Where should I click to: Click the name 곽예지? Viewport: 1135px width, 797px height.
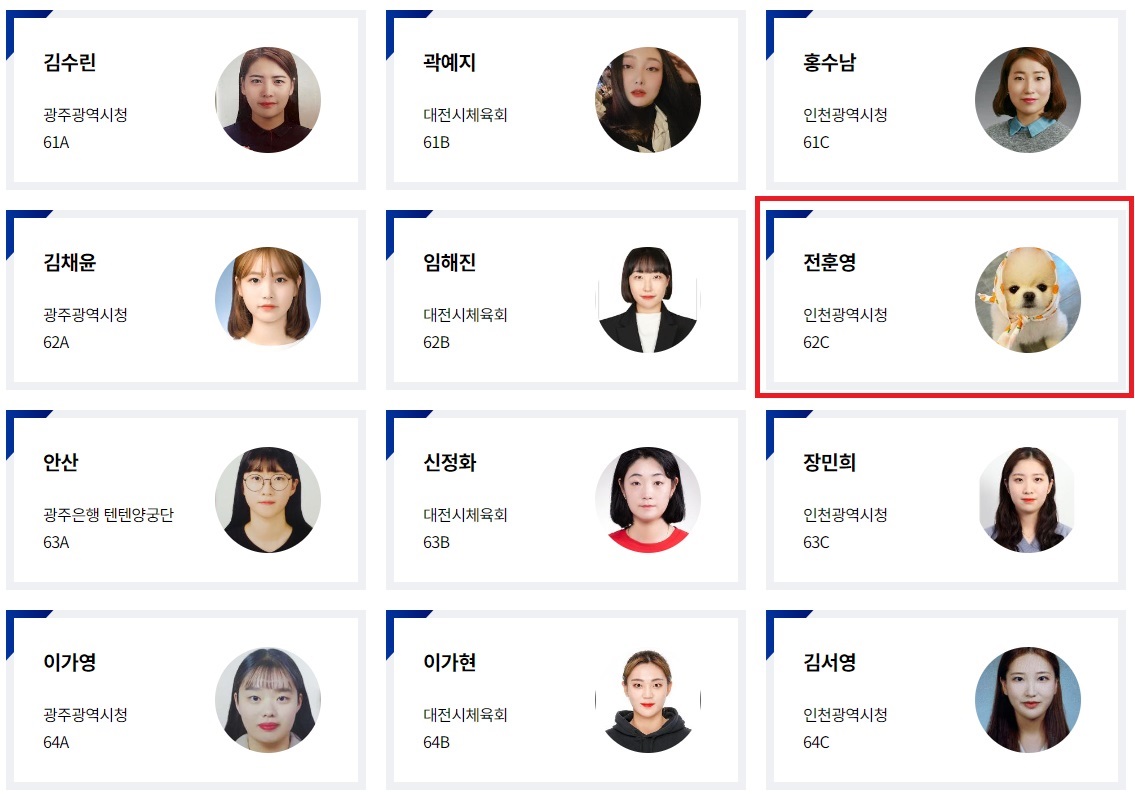click(450, 62)
